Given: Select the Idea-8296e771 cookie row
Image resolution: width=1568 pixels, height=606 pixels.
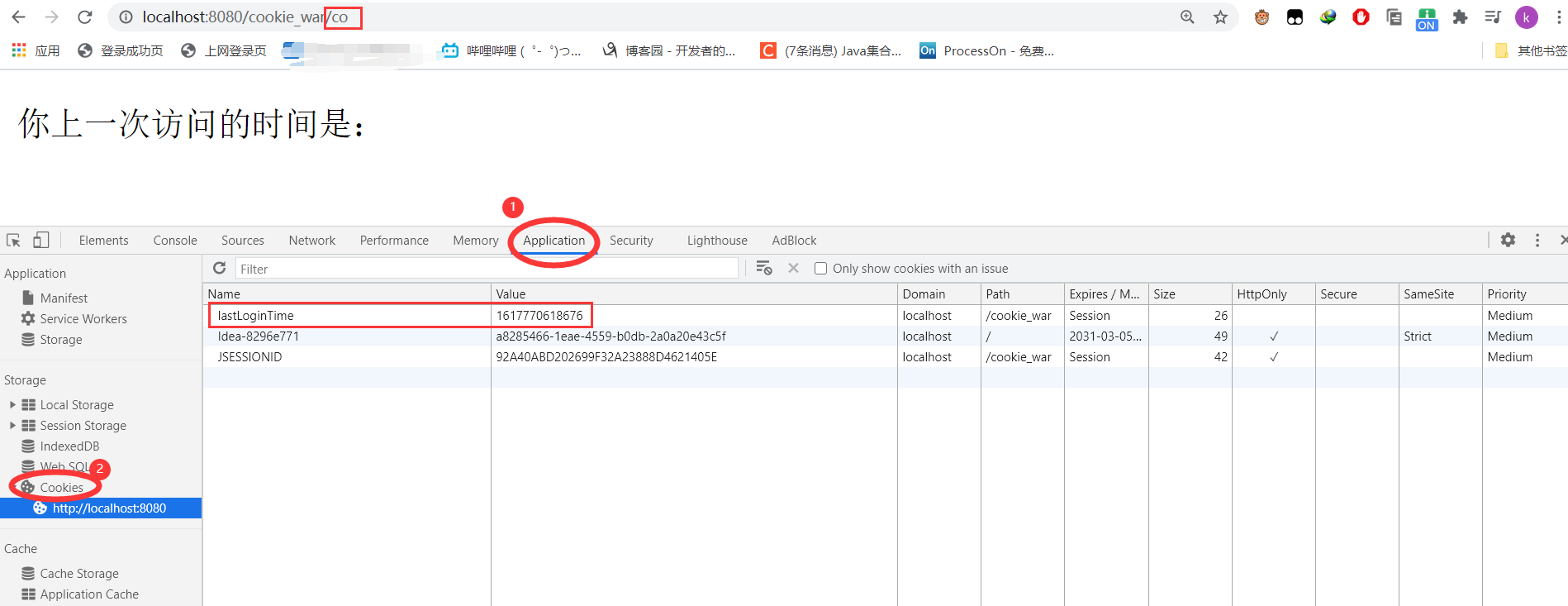Looking at the screenshot, I should [x=886, y=336].
